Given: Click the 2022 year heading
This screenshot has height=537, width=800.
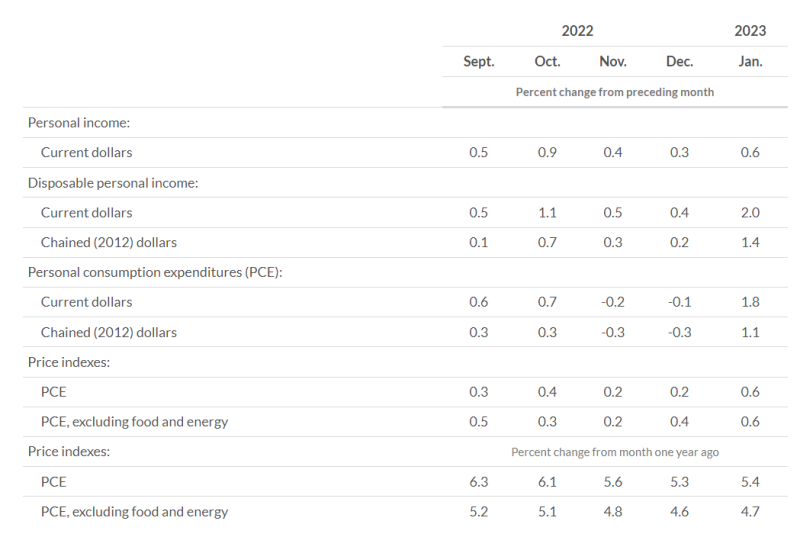Looking at the screenshot, I should 577,31.
